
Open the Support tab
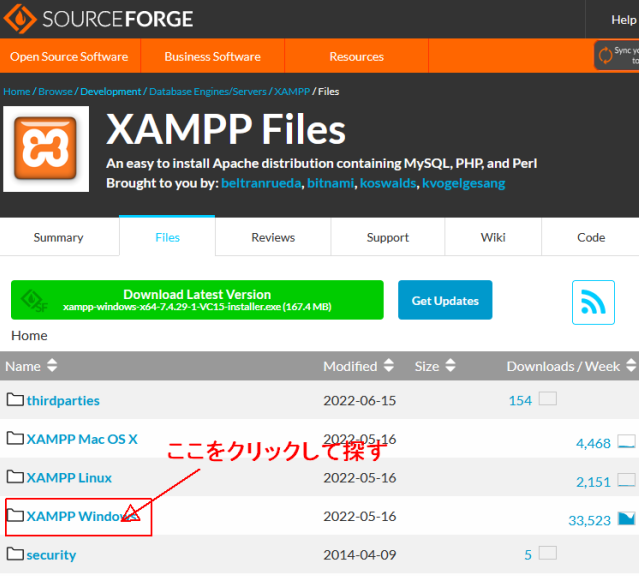pyautogui.click(x=388, y=237)
